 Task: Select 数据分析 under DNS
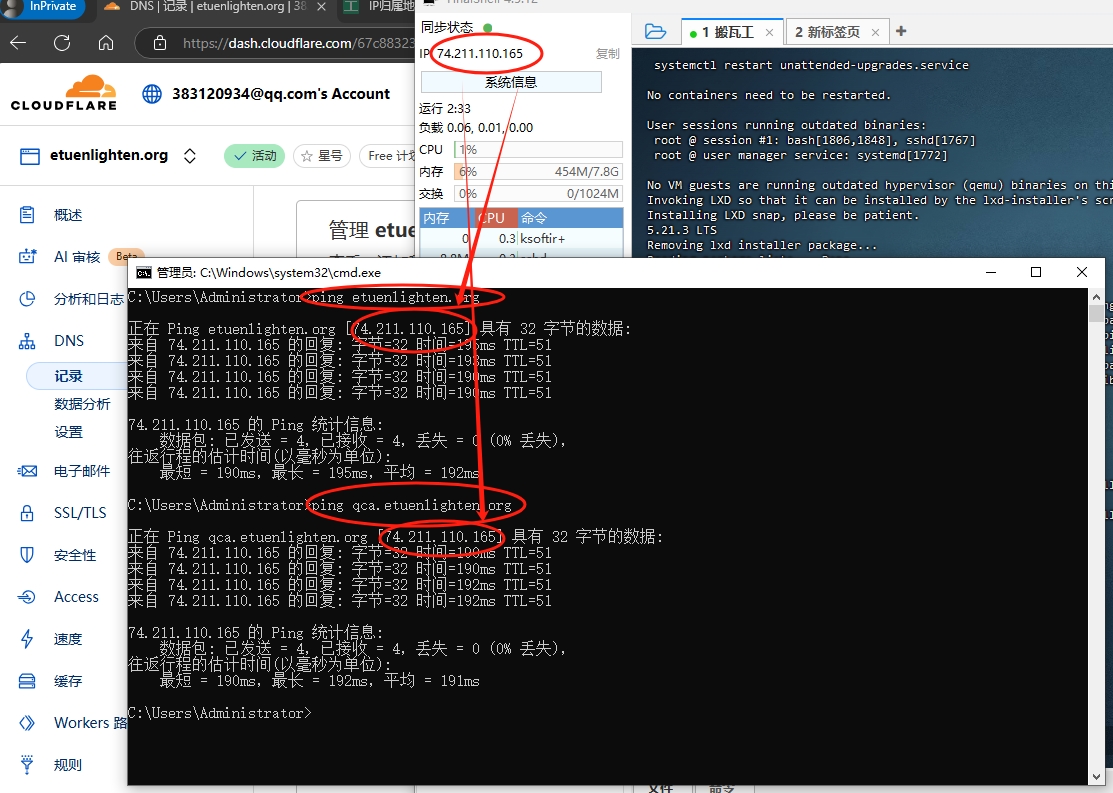point(82,404)
